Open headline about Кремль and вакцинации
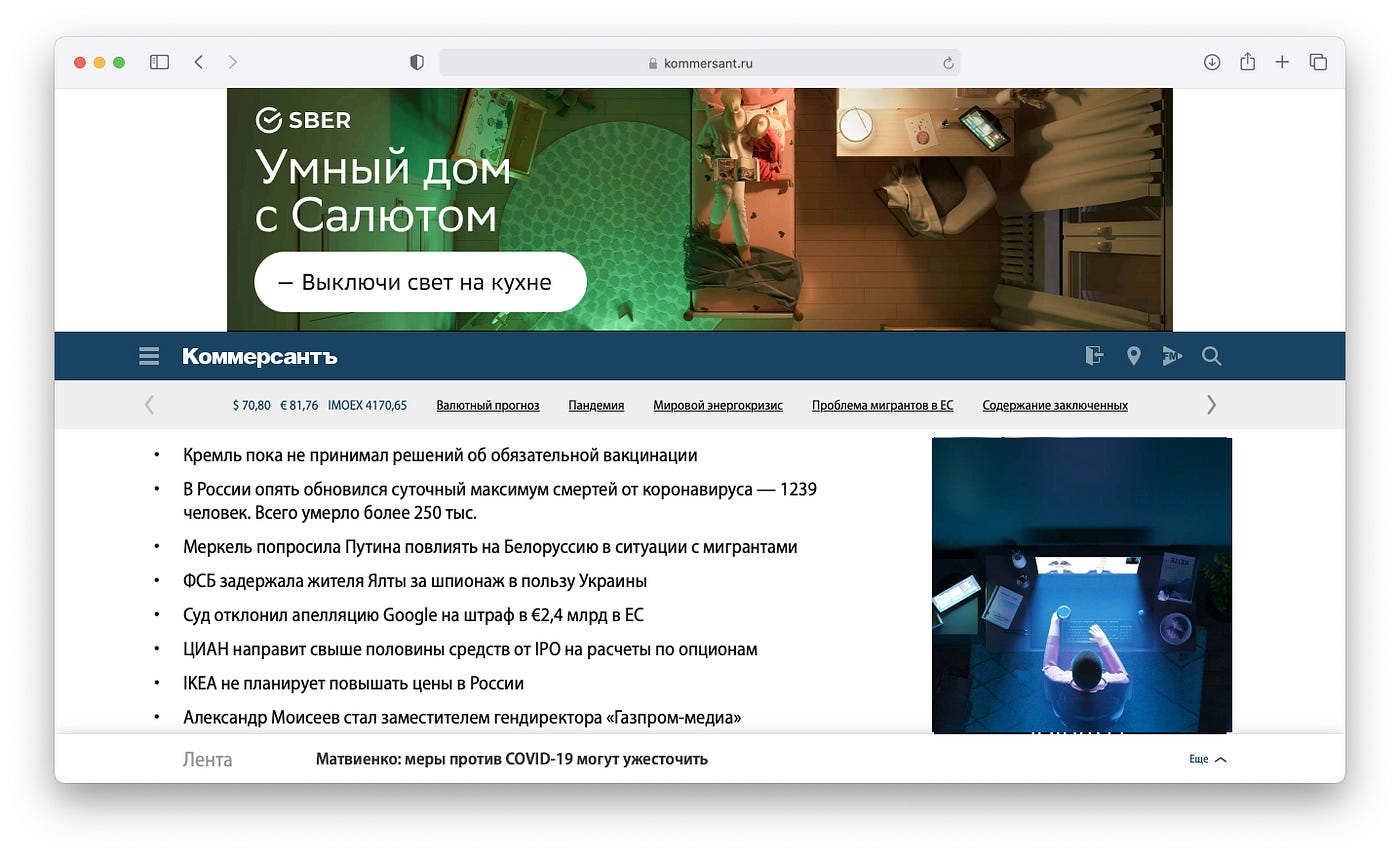The width and height of the screenshot is (1400, 867). click(x=440, y=455)
